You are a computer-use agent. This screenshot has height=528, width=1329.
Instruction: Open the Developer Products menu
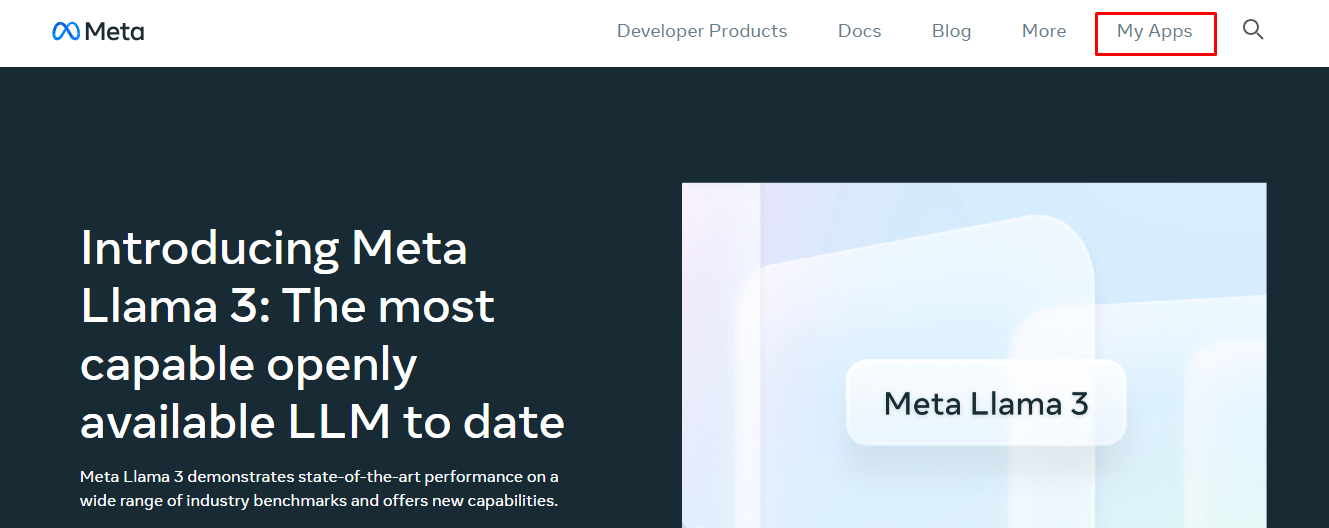pyautogui.click(x=701, y=31)
